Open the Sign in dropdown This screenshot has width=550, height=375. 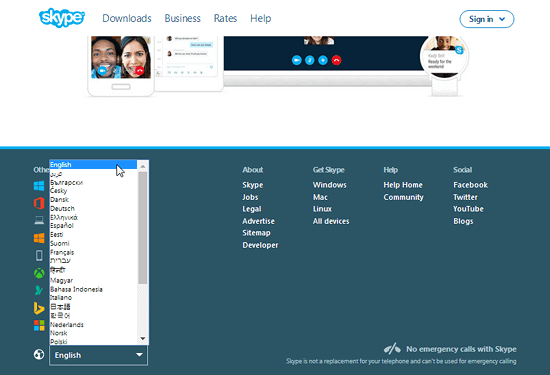point(487,19)
